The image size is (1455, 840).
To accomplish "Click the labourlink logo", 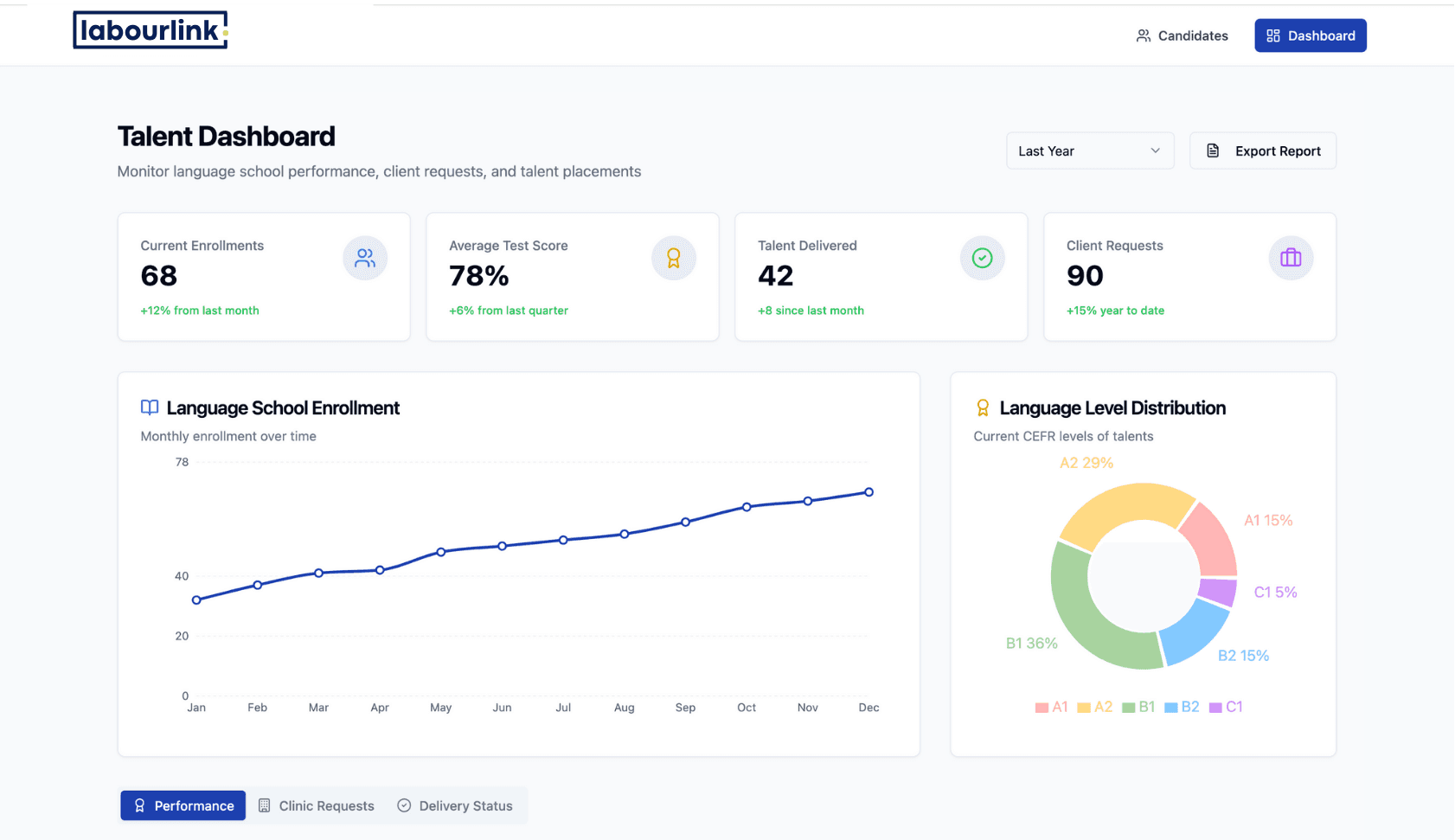I will 151,30.
